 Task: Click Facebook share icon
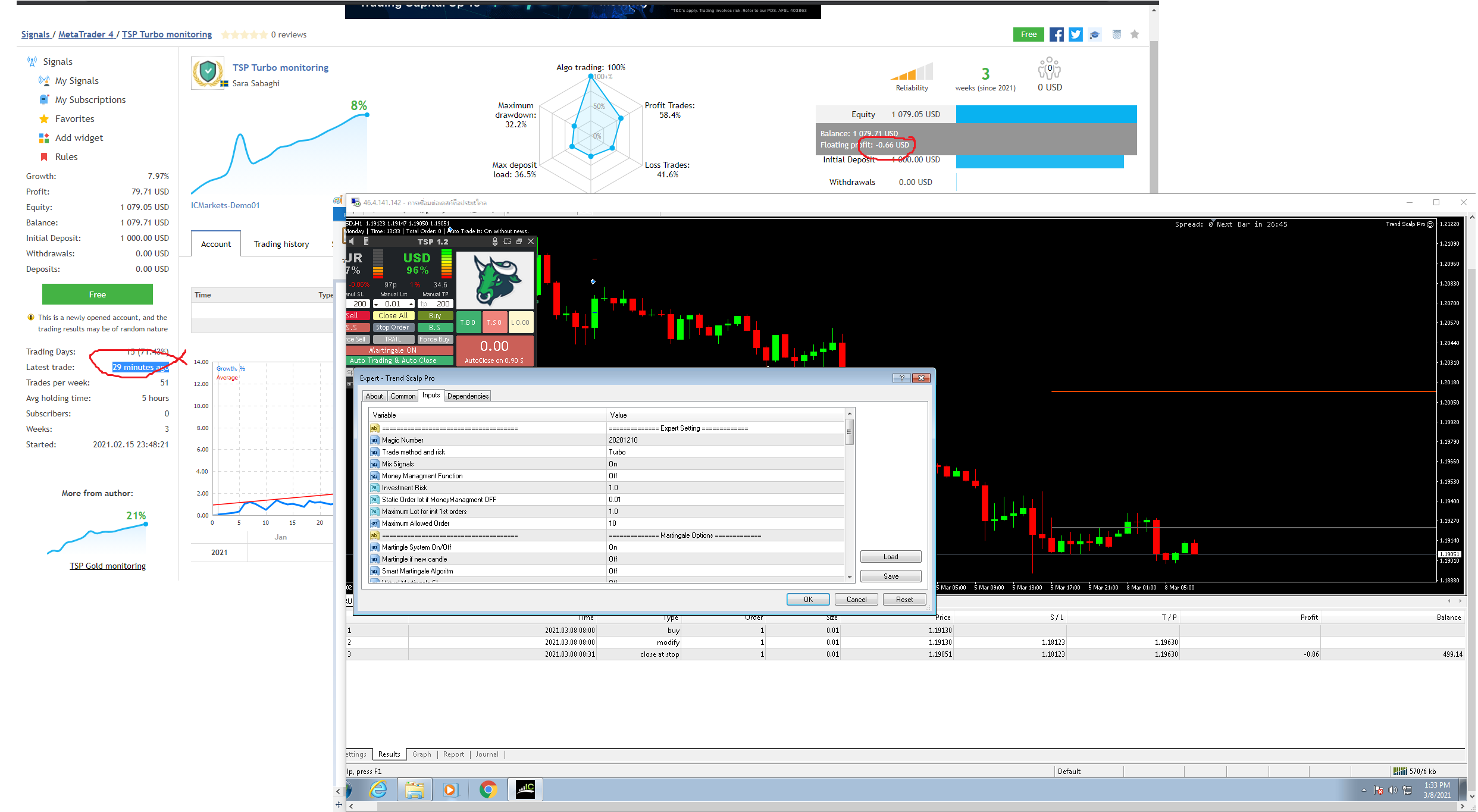click(1056, 35)
